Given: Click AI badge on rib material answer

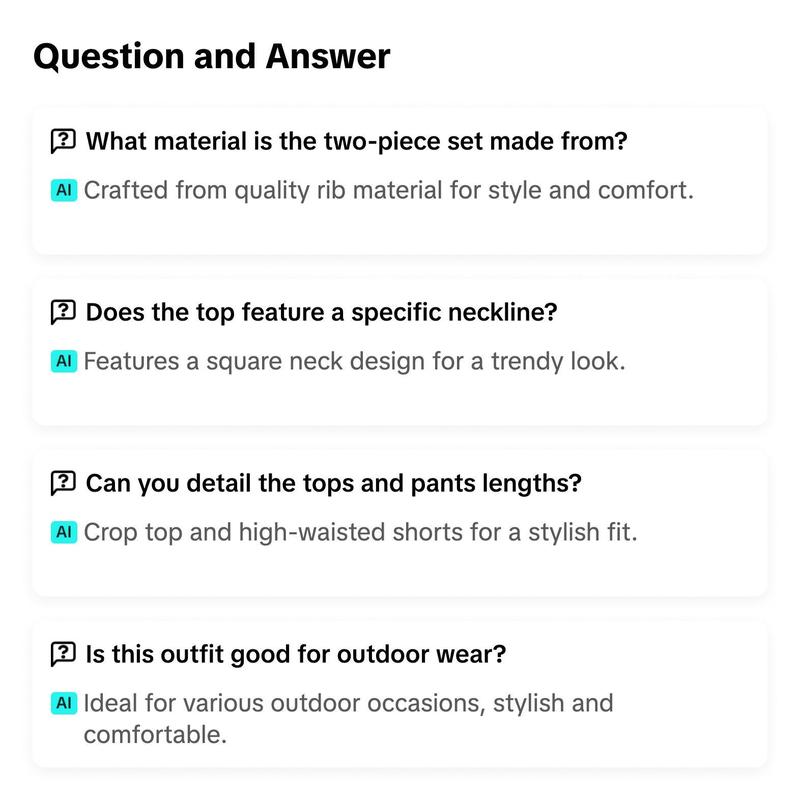Looking at the screenshot, I should pyautogui.click(x=64, y=190).
